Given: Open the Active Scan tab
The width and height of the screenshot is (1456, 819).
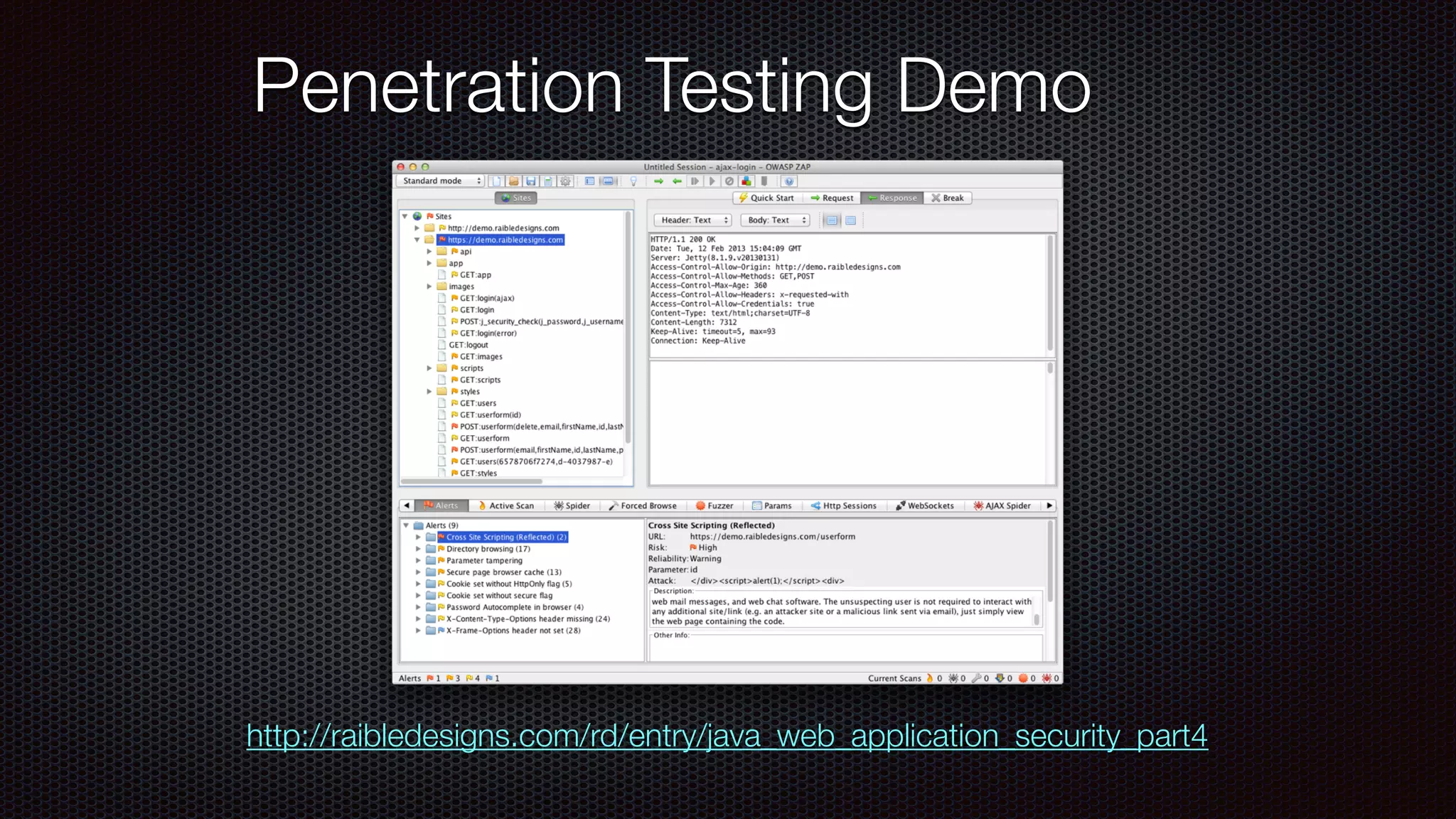Looking at the screenshot, I should point(506,505).
